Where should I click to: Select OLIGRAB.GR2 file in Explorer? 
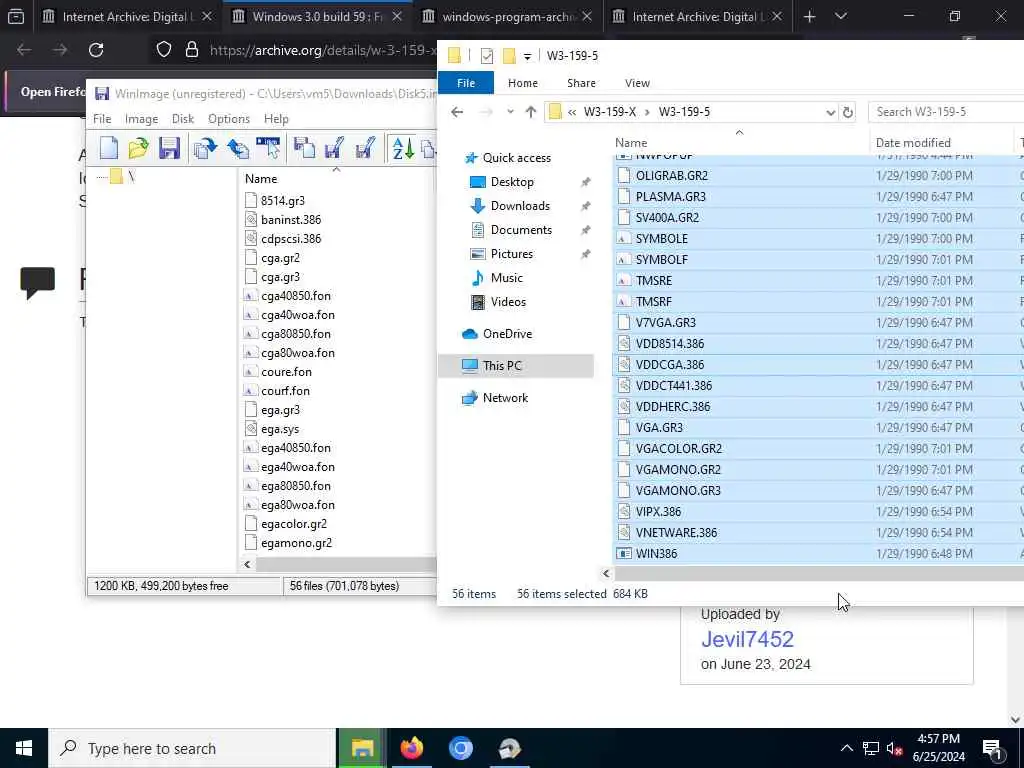coord(671,176)
